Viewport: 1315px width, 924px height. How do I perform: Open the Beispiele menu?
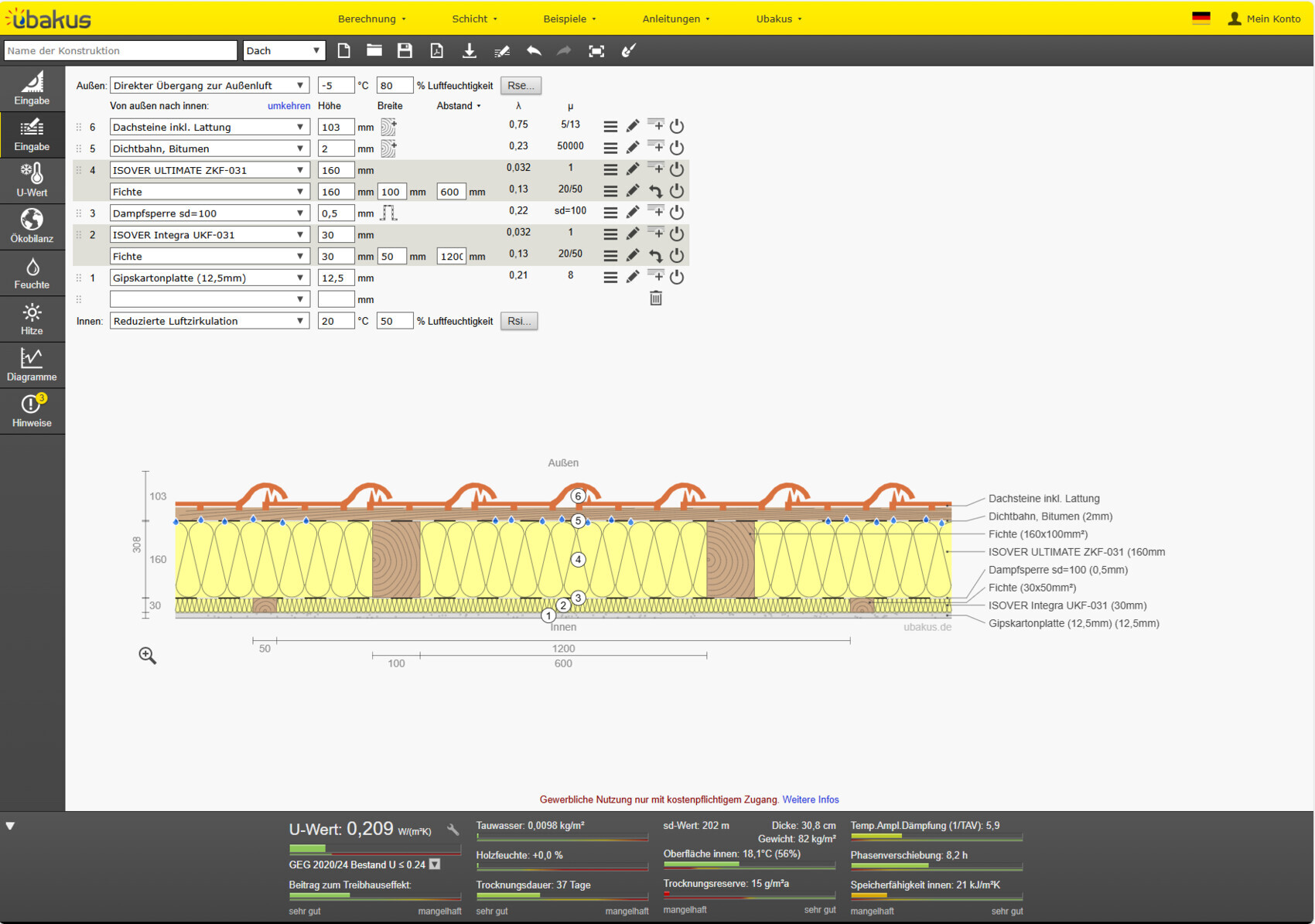pyautogui.click(x=569, y=19)
